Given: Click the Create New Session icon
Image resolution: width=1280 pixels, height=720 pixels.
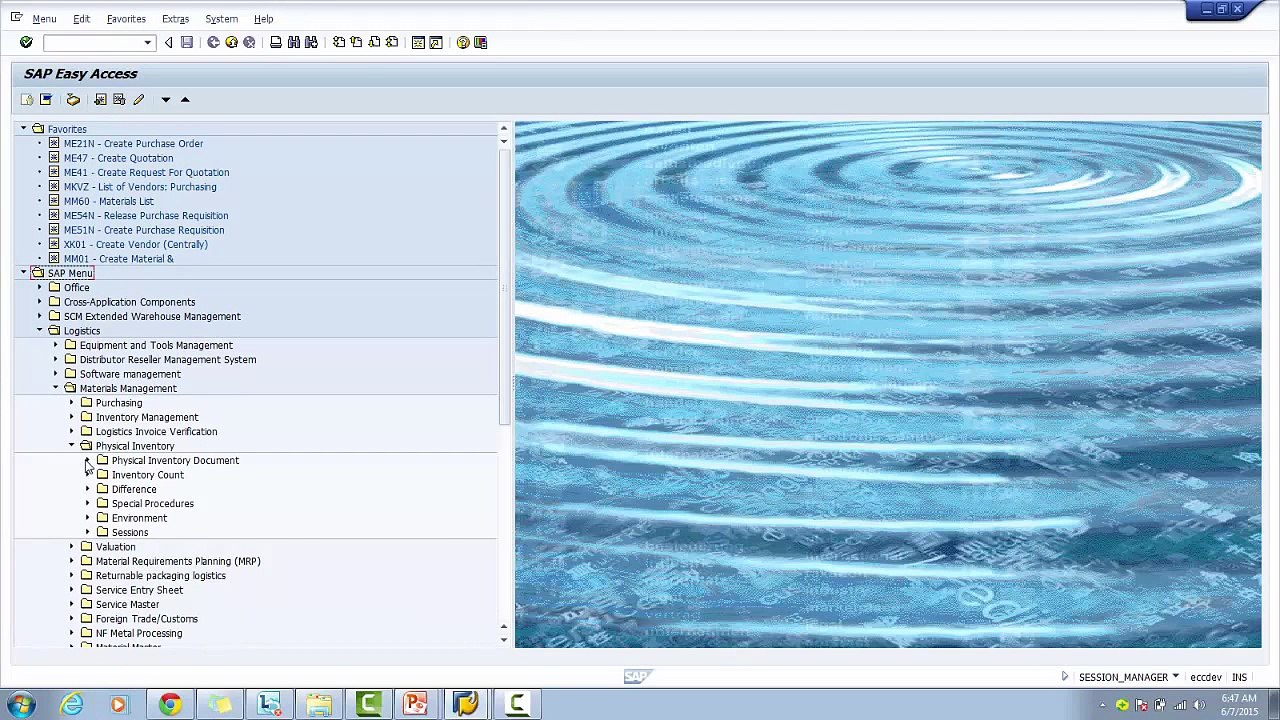Looking at the screenshot, I should (419, 42).
